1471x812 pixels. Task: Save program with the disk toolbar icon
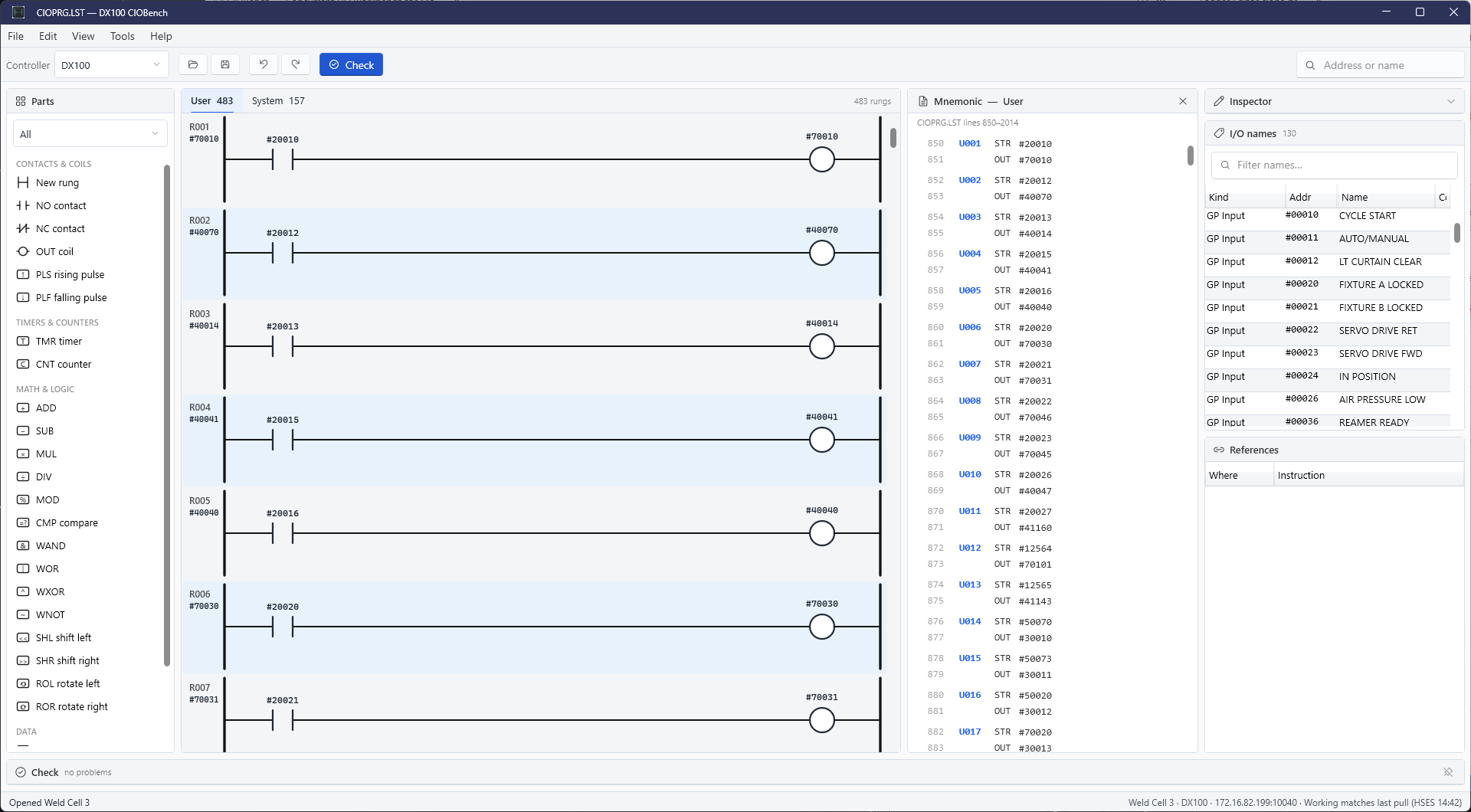[x=225, y=65]
